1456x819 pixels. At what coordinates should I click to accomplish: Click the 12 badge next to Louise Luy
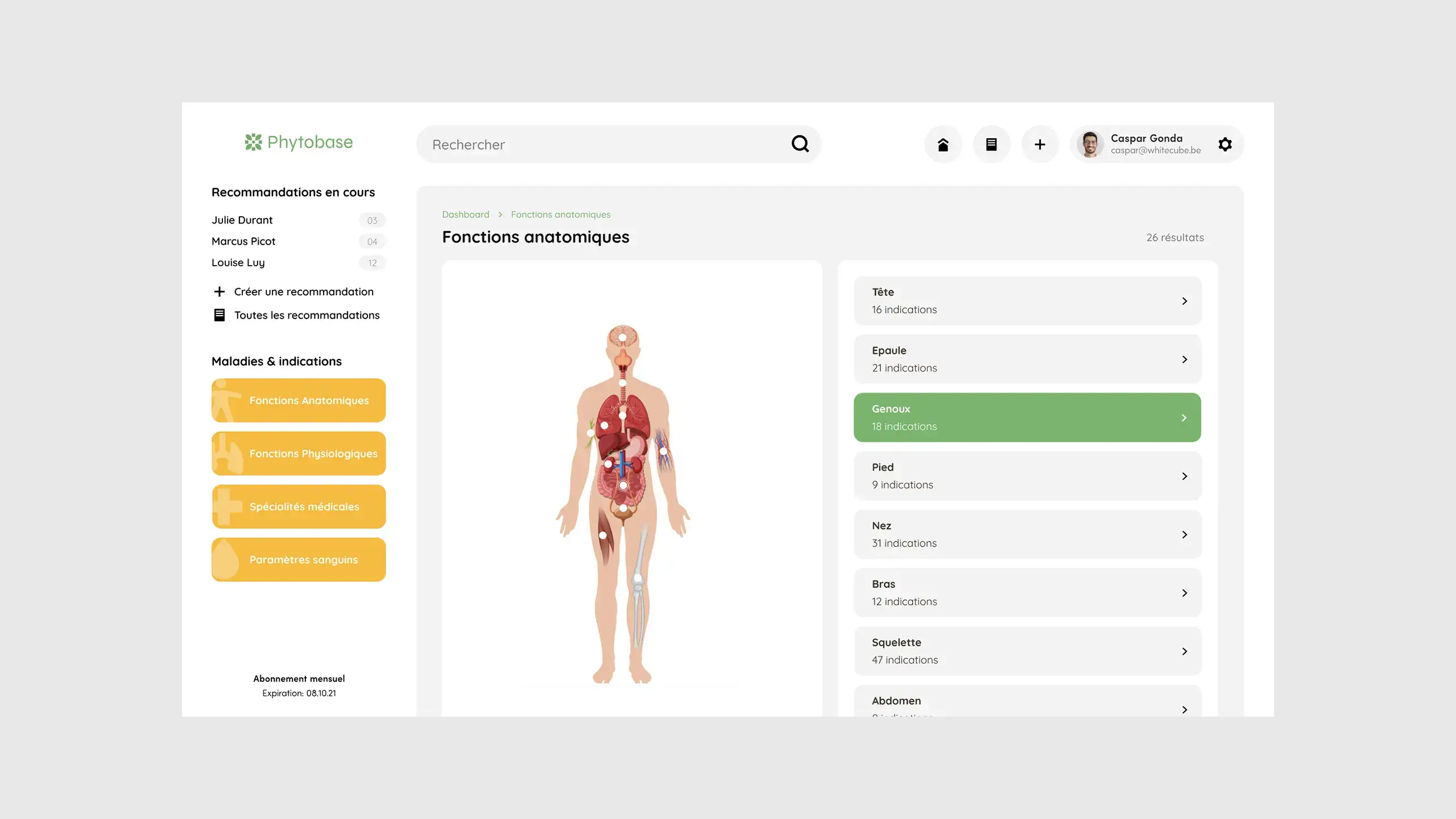(372, 263)
